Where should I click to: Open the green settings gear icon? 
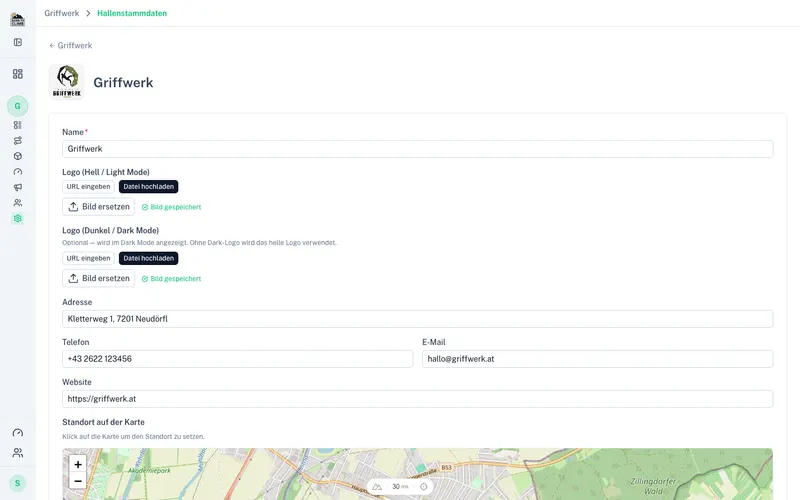tap(18, 218)
